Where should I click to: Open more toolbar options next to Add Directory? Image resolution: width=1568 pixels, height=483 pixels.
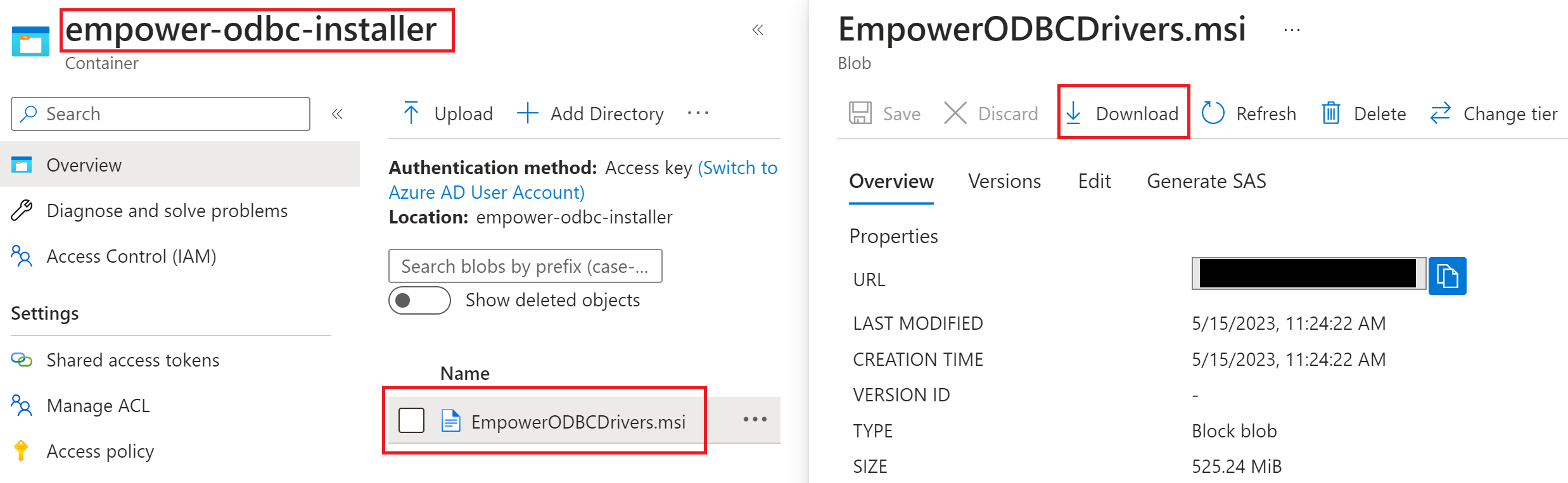pos(698,113)
